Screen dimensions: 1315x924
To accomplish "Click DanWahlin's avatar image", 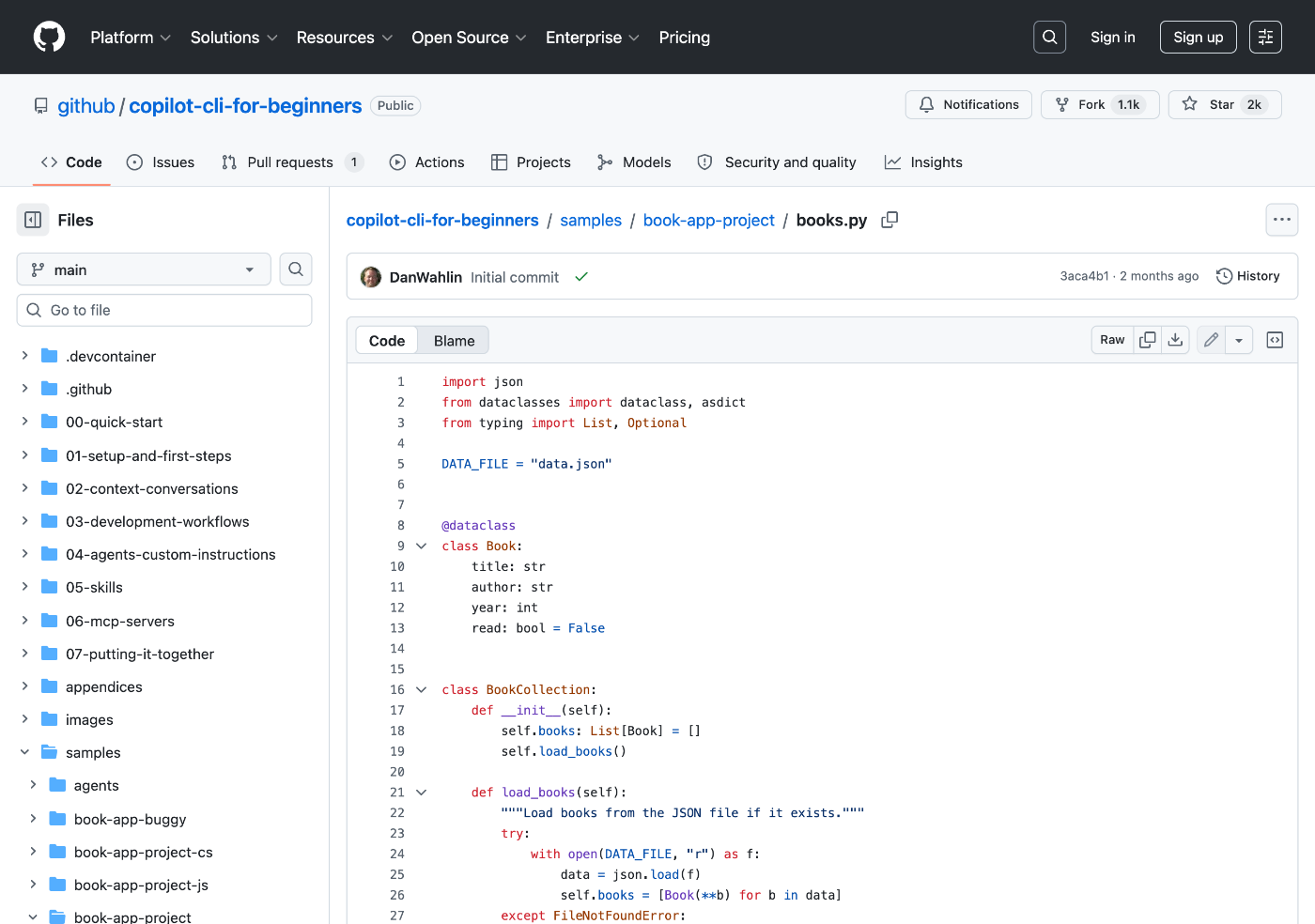I will tap(371, 277).
